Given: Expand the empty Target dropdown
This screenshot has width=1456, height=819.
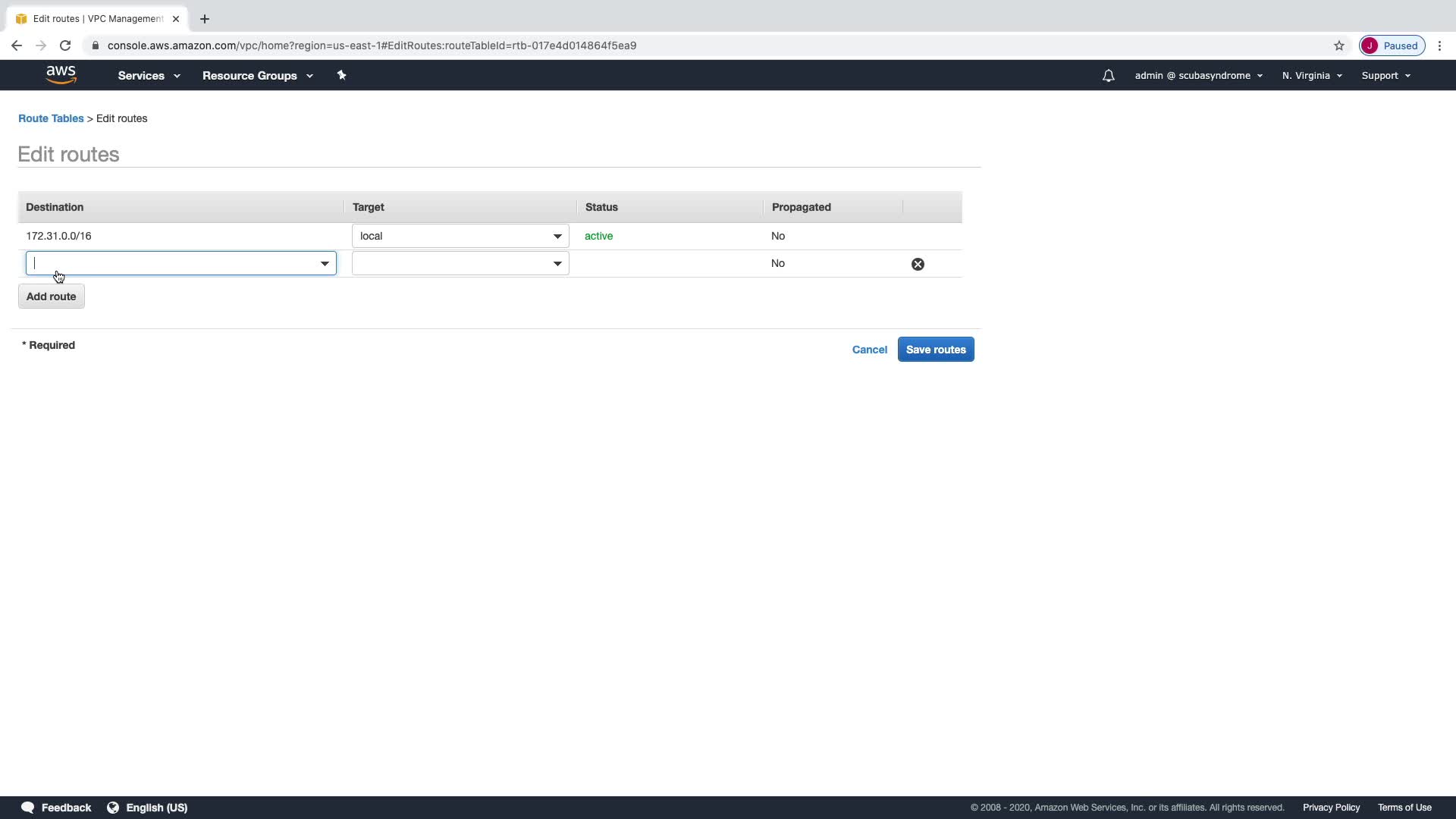Looking at the screenshot, I should (x=557, y=263).
